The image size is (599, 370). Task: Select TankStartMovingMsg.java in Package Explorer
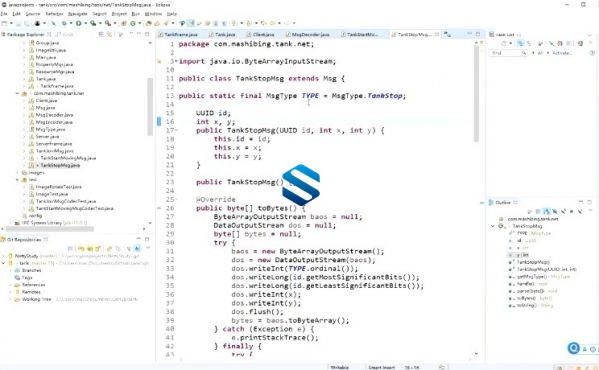pos(68,158)
